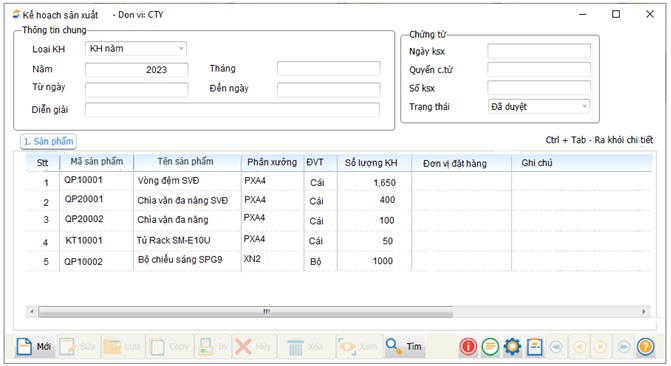Click the Diễn giải input field
Screen dimensions: 671x366
[232, 110]
